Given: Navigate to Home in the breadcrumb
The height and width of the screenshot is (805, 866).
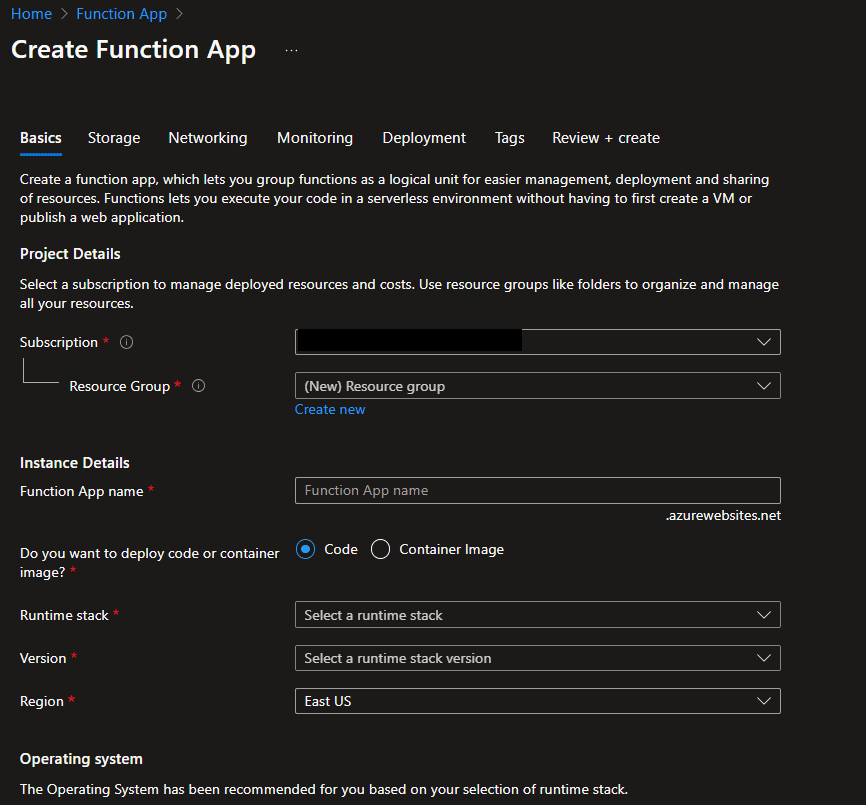Looking at the screenshot, I should coord(31,14).
